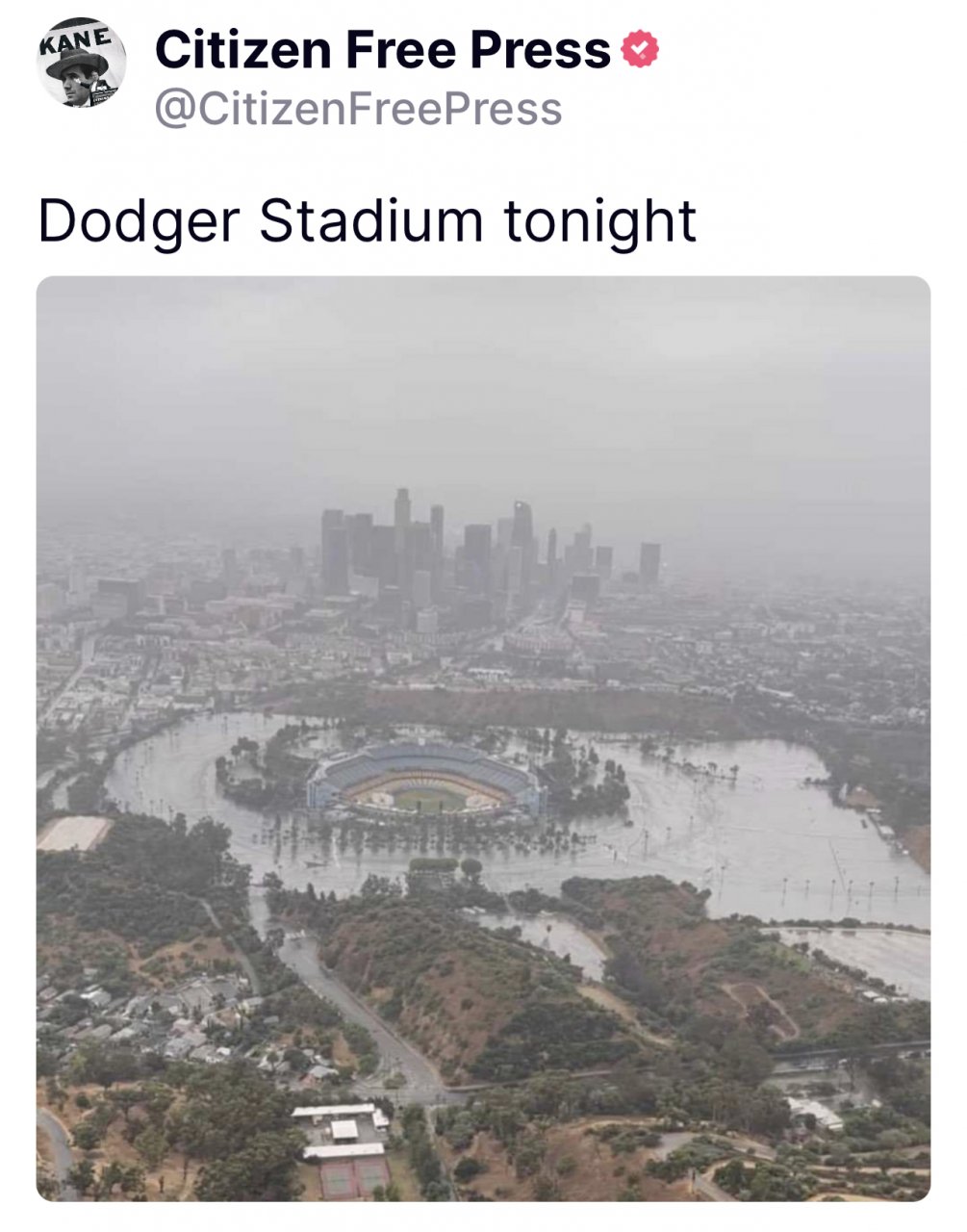Open the Citizen Free Press profile avatar
The width and height of the screenshot is (967, 1232).
(82, 62)
